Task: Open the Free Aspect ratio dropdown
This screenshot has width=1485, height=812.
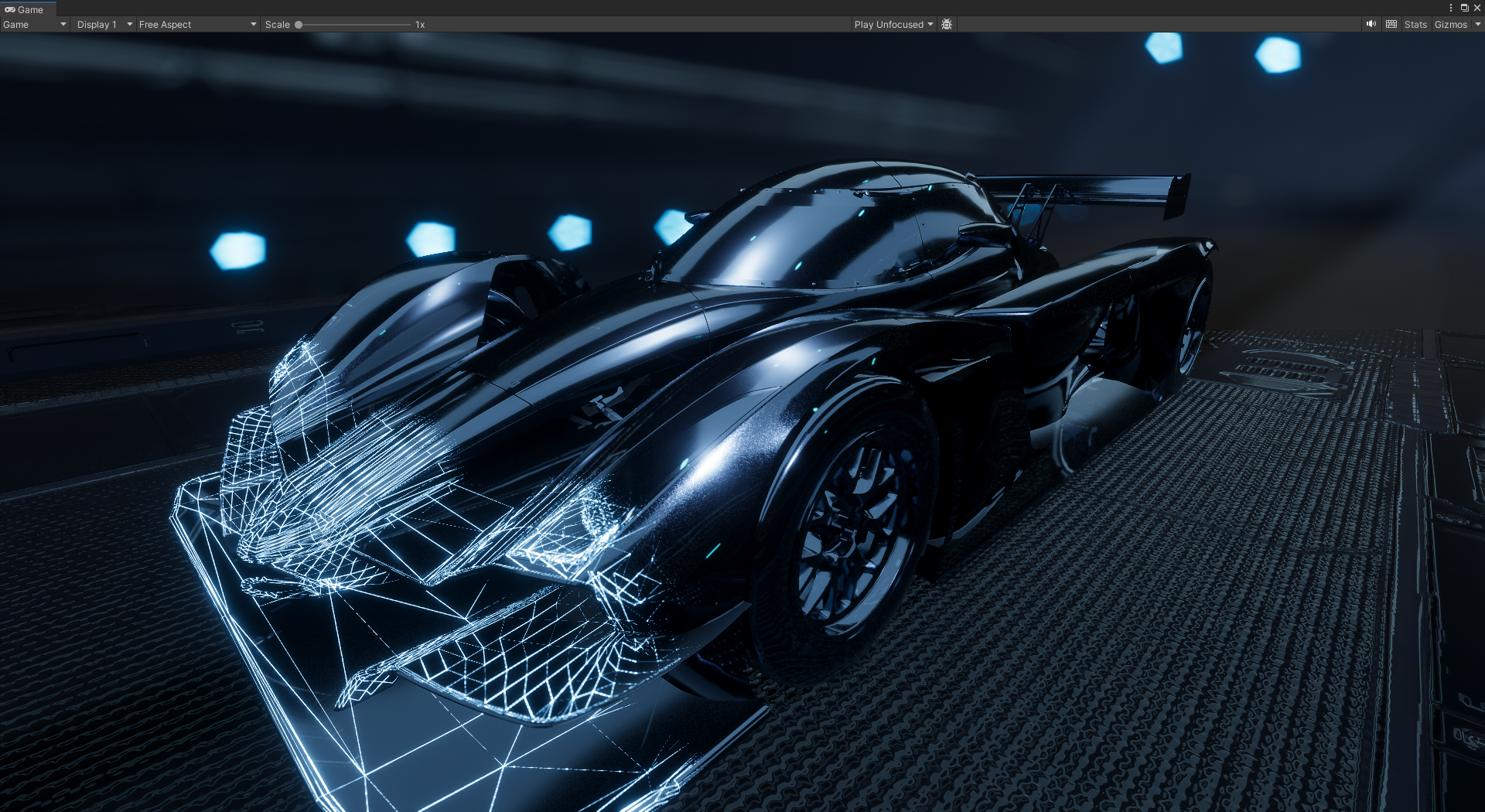Action: click(197, 25)
